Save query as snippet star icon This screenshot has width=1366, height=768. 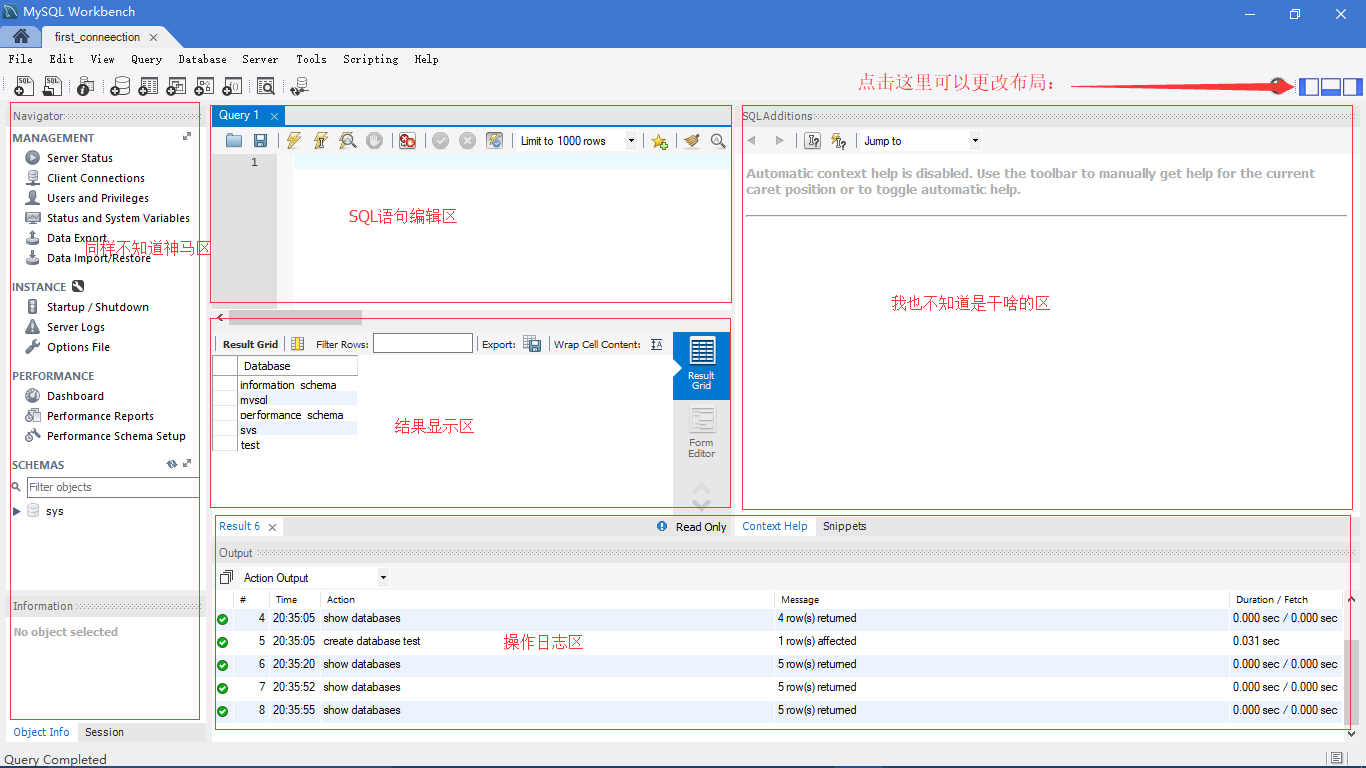click(x=659, y=141)
